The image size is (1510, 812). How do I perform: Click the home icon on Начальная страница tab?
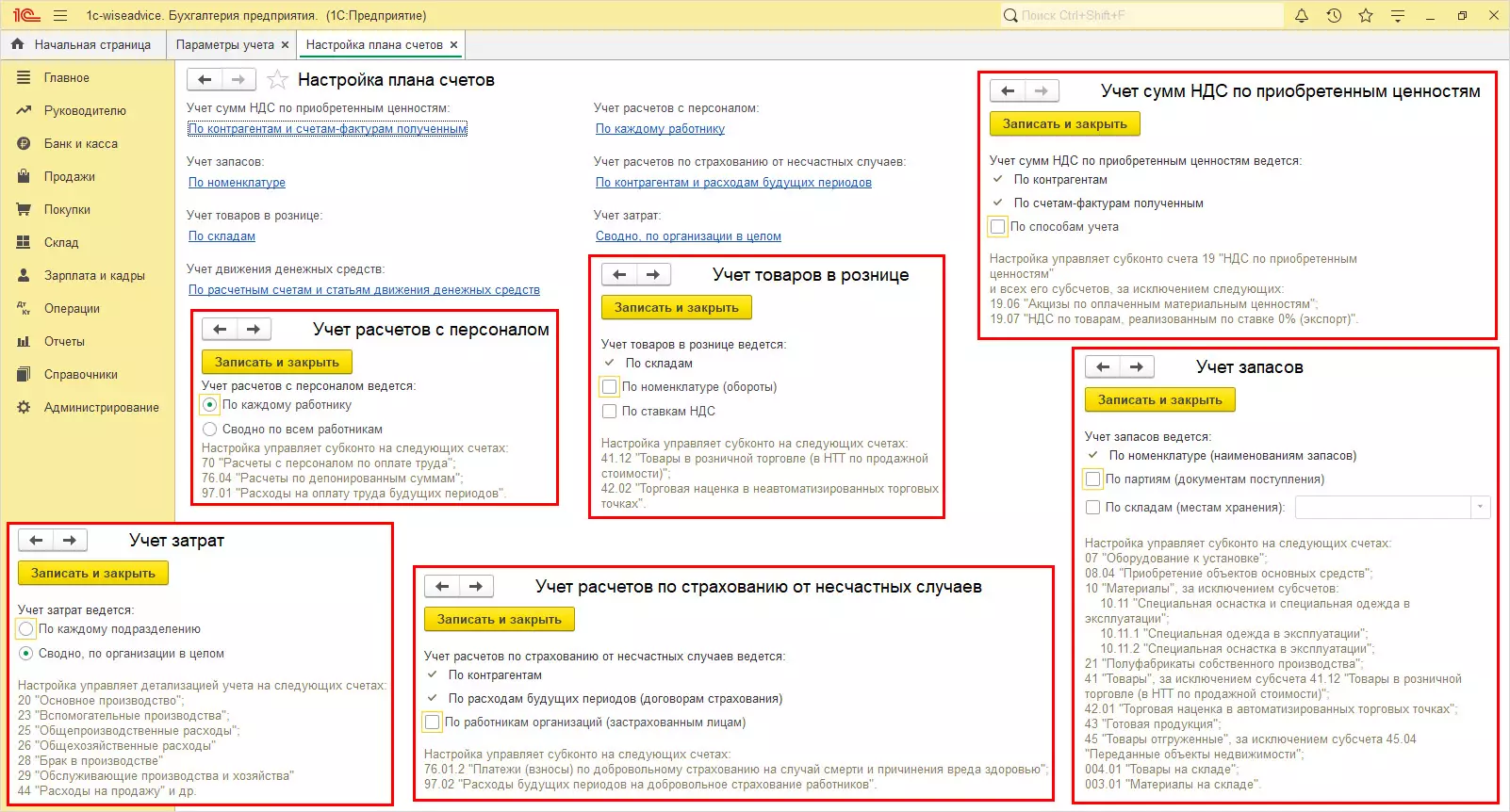tap(17, 44)
